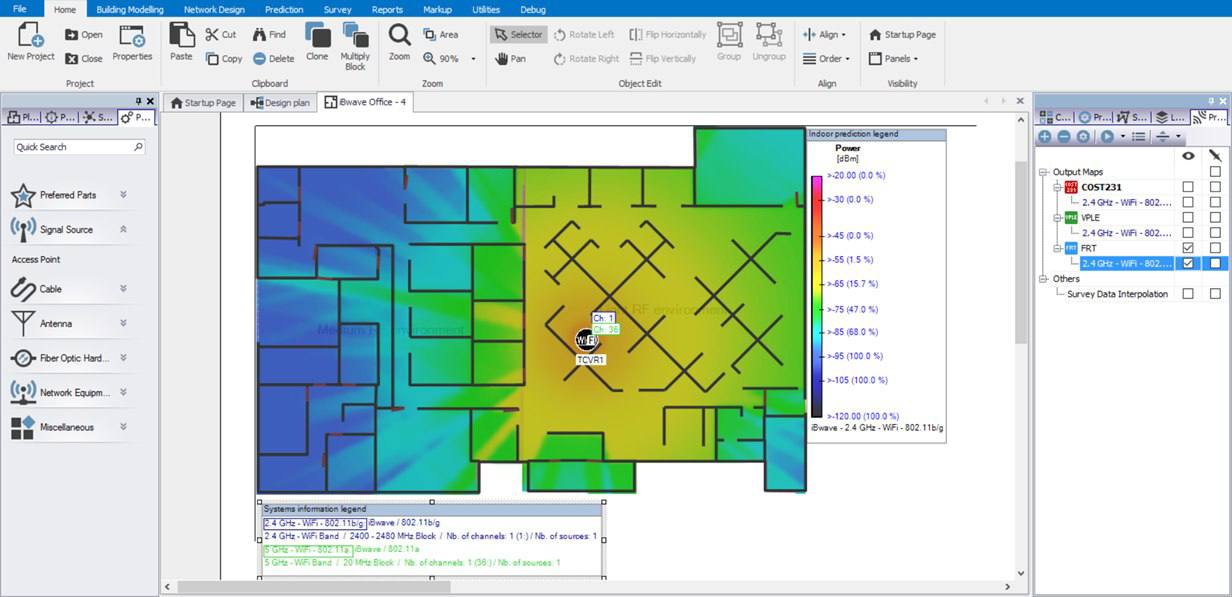Expand the Fiber Optic Hardware chevron
The width and height of the screenshot is (1232, 597).
click(x=123, y=358)
